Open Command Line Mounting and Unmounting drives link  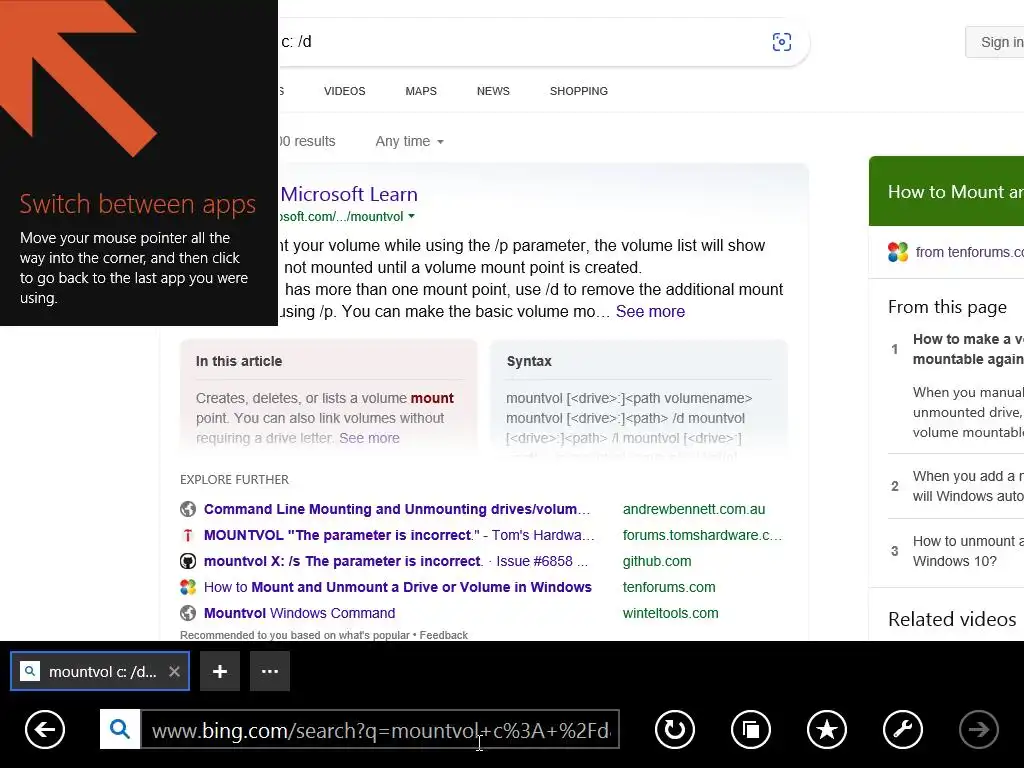tap(397, 509)
